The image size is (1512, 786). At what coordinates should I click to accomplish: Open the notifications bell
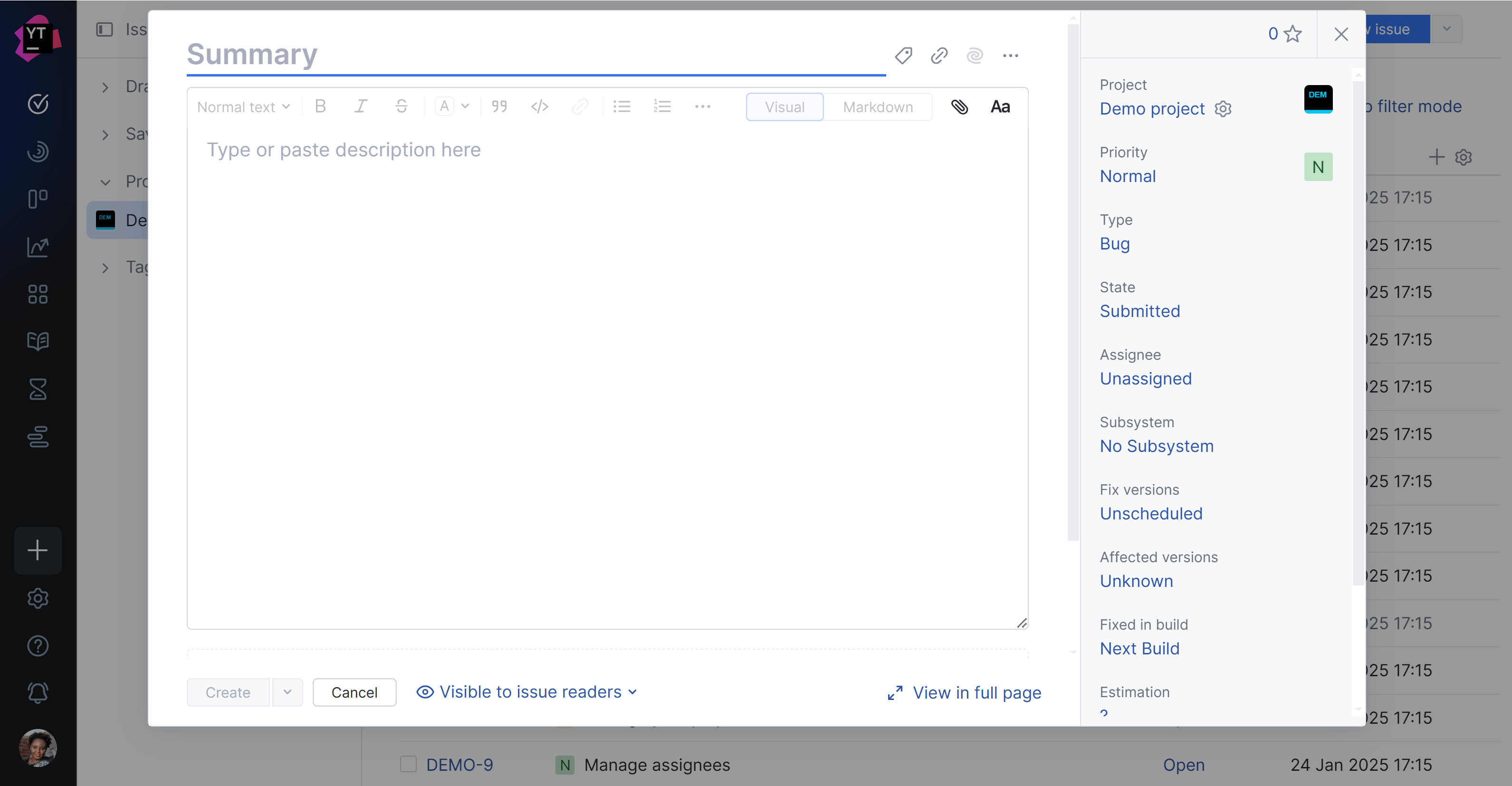point(38,693)
